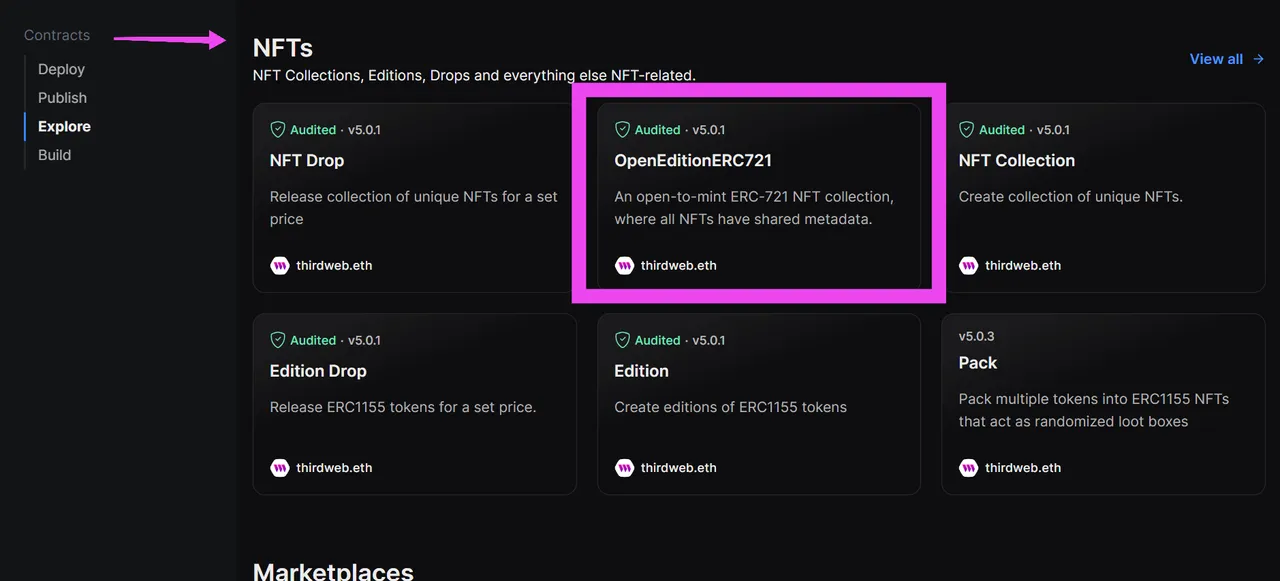Click the arrow icon next to View all
This screenshot has width=1280, height=581.
(1258, 59)
